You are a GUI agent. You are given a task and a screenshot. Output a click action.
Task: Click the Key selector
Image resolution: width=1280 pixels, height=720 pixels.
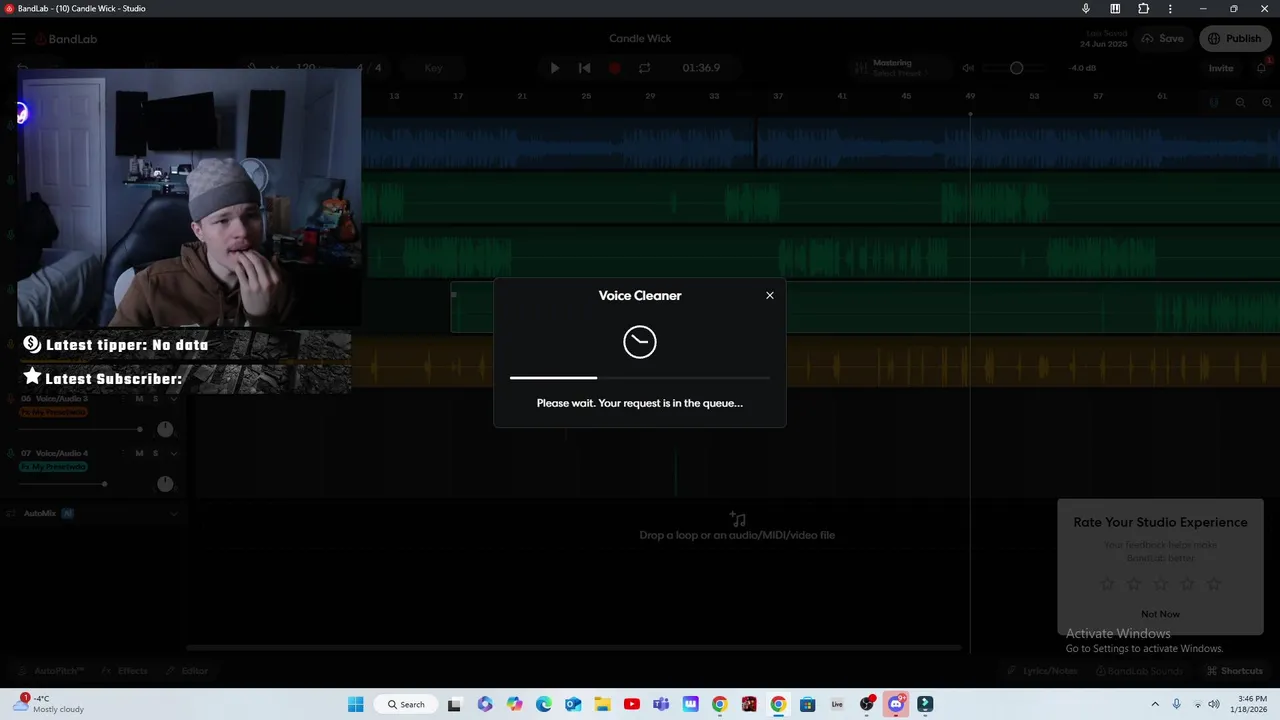433,68
